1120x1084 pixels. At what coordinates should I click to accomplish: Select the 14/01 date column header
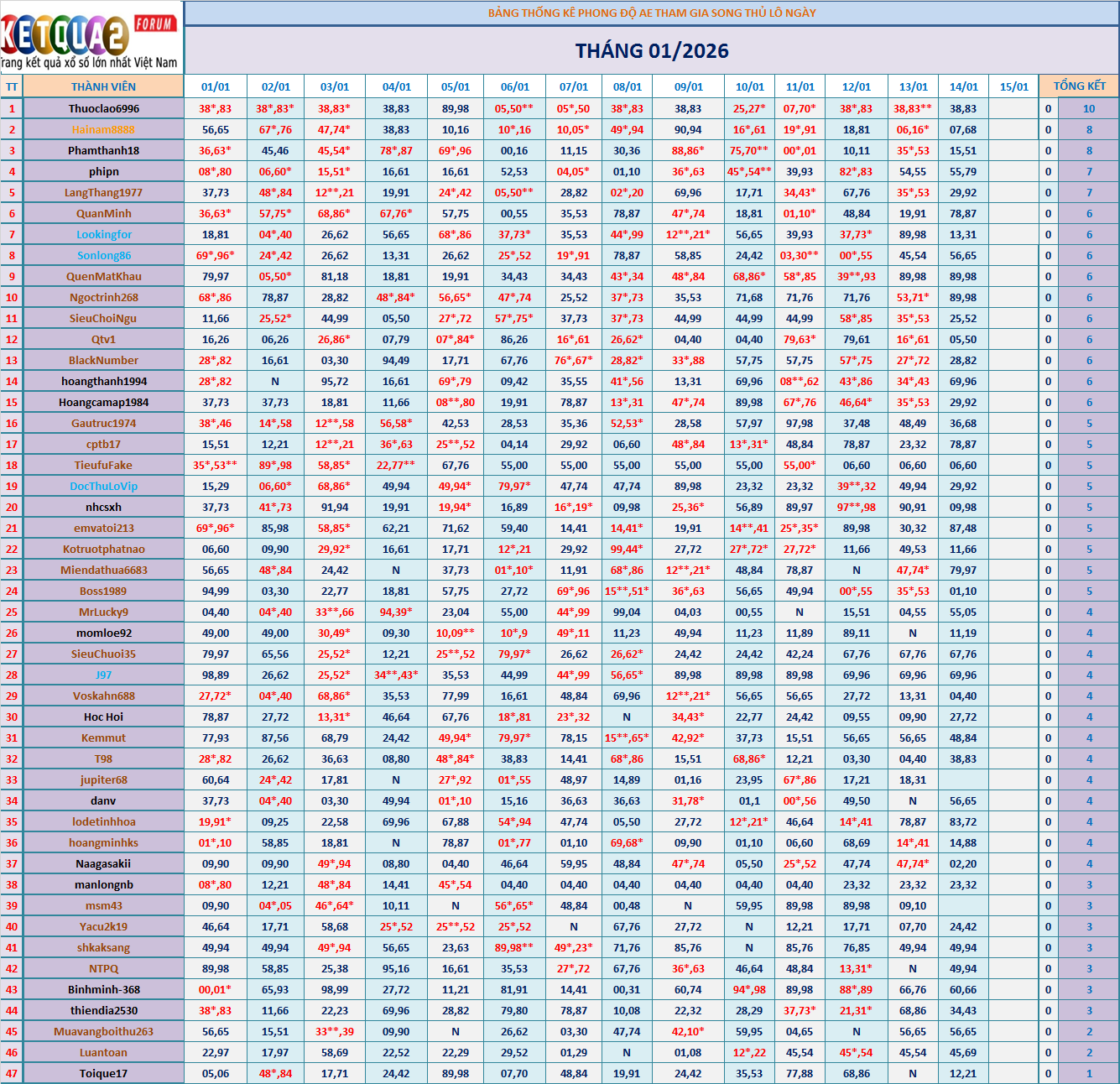963,86
